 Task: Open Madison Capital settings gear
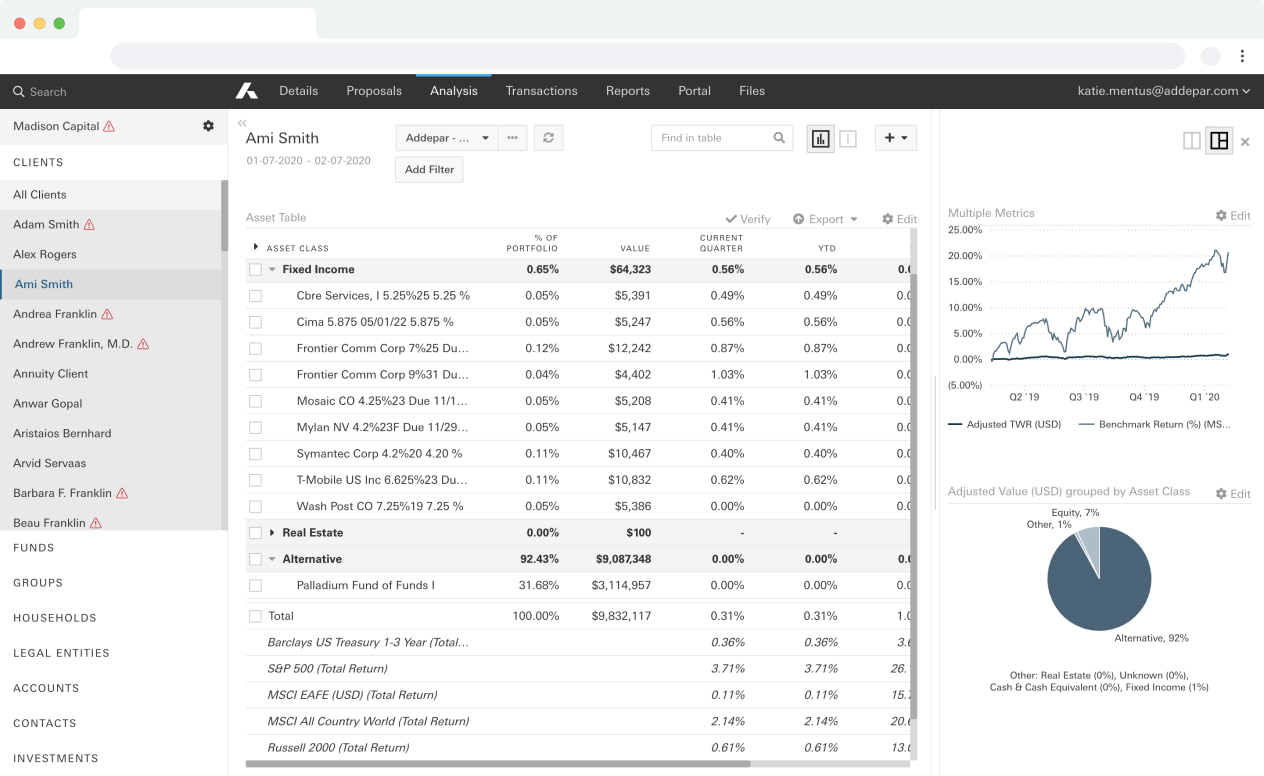pyautogui.click(x=208, y=126)
